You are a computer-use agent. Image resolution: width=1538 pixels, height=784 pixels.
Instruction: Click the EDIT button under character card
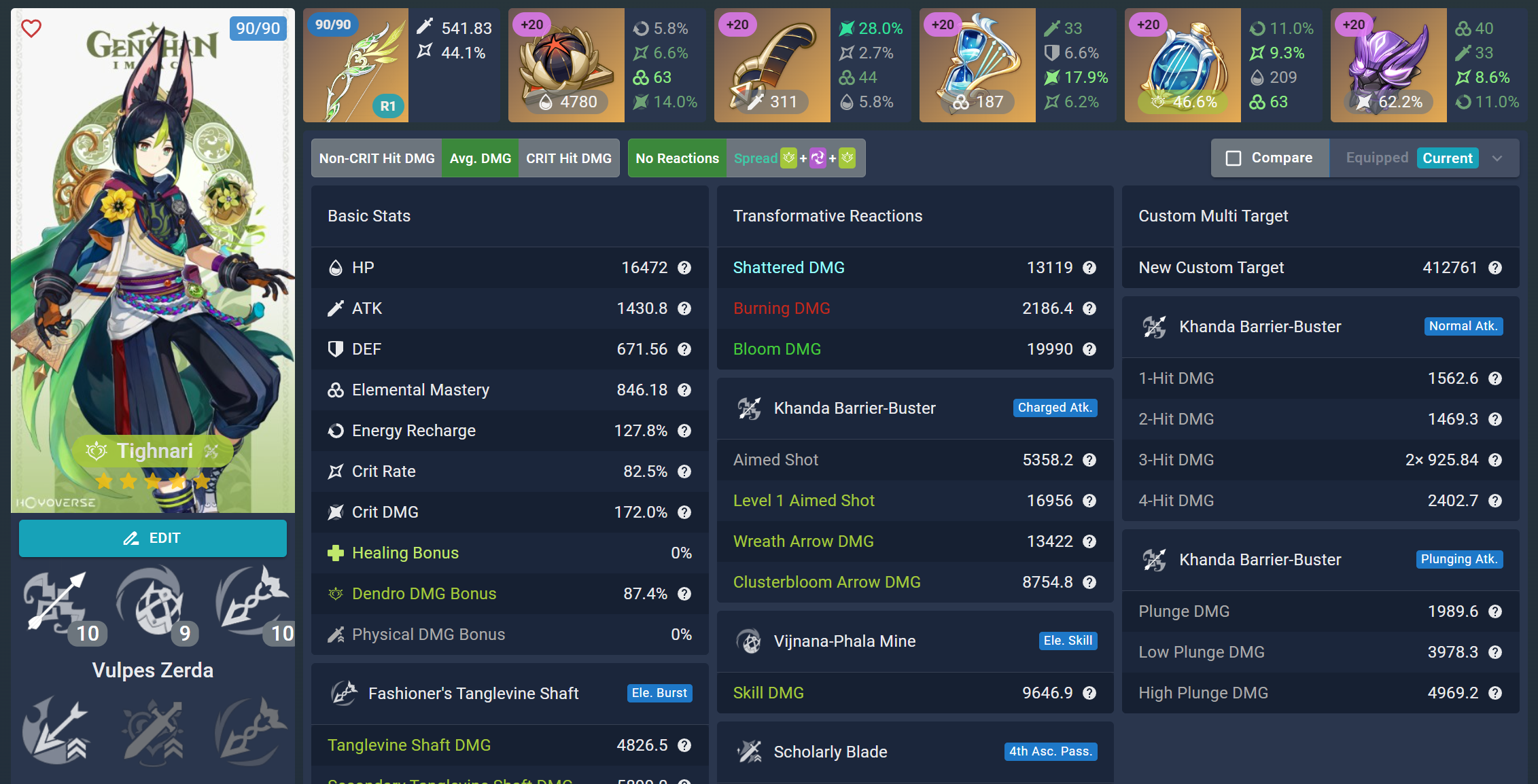pos(153,538)
